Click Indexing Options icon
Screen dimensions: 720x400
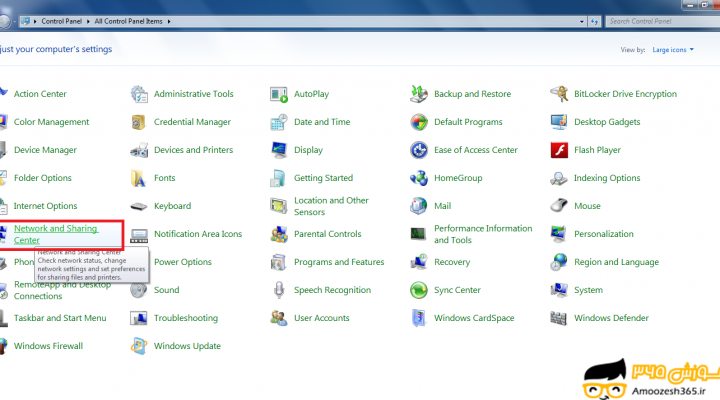coord(559,178)
